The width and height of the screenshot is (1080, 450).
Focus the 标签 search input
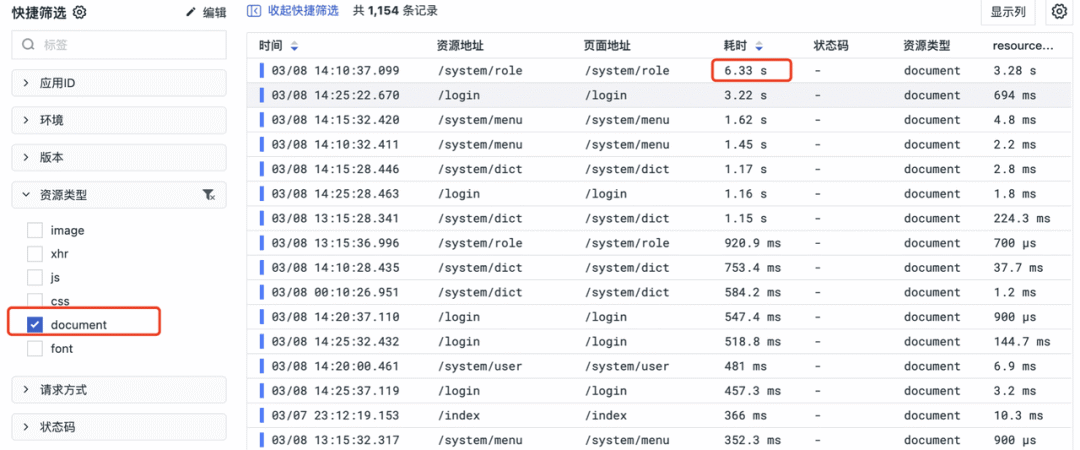pos(119,45)
